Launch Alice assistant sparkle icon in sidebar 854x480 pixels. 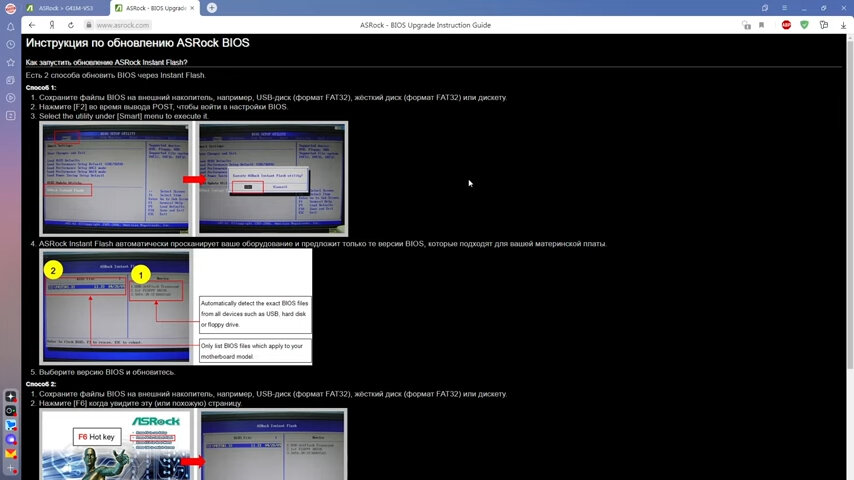[10, 396]
